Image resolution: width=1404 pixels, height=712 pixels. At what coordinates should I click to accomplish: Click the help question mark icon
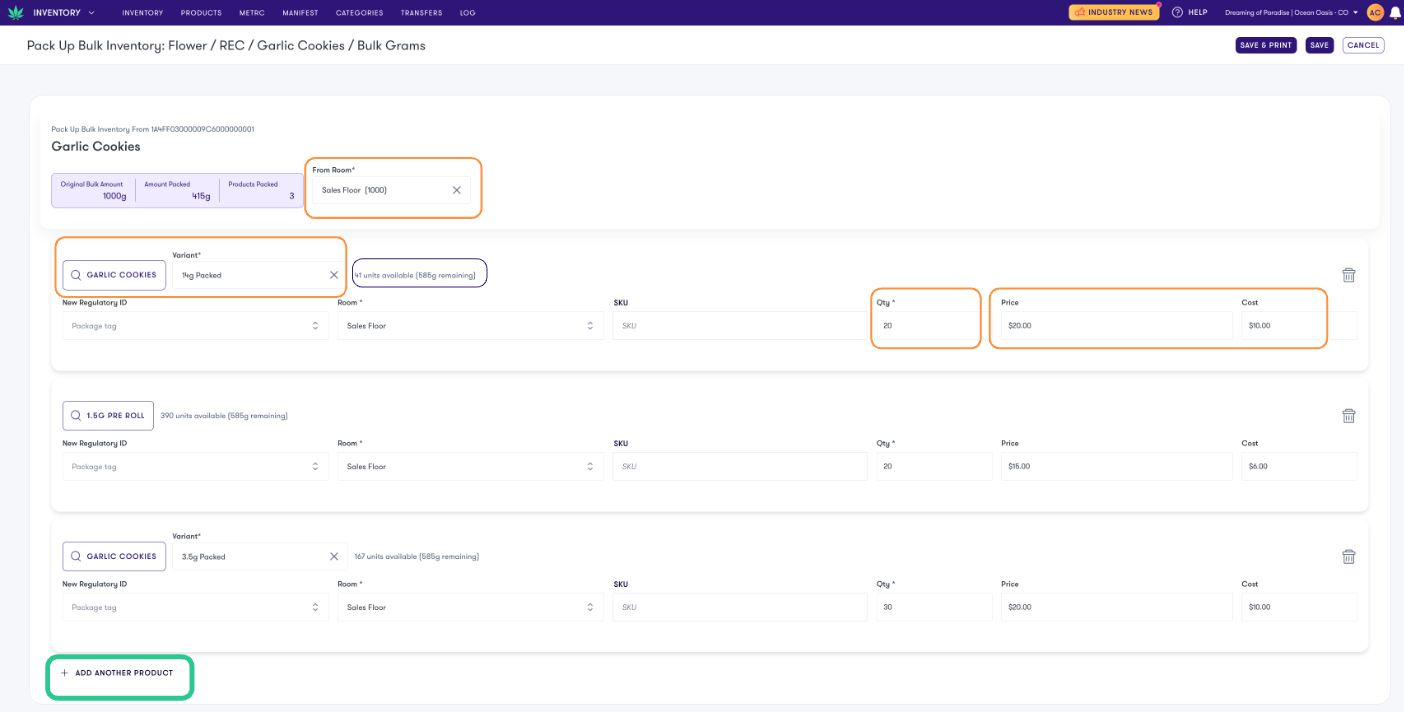click(1177, 12)
